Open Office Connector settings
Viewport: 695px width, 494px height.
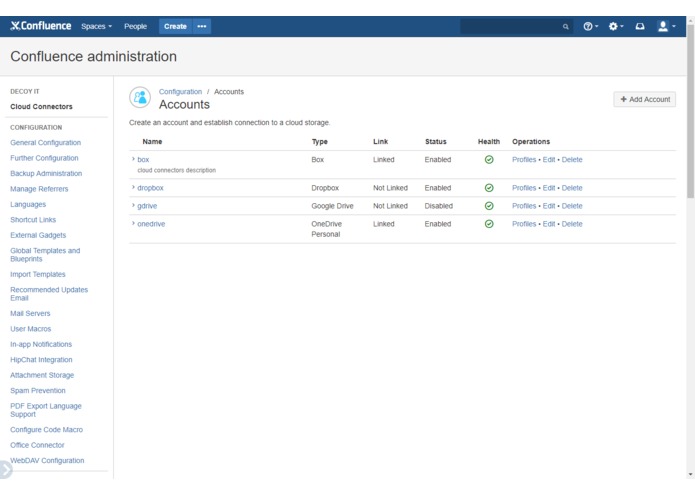[x=37, y=445]
